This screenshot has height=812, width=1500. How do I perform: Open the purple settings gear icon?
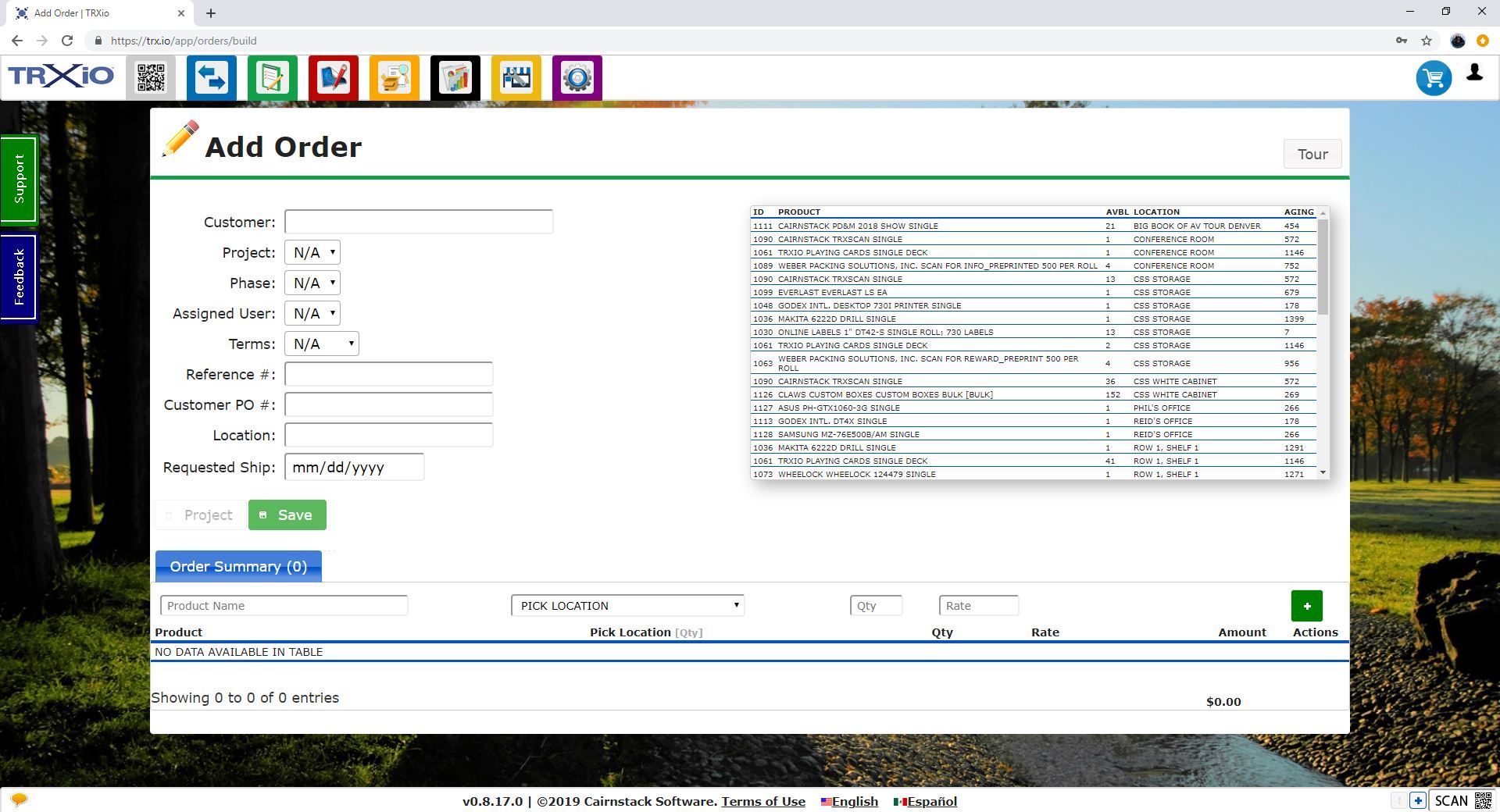(x=577, y=77)
